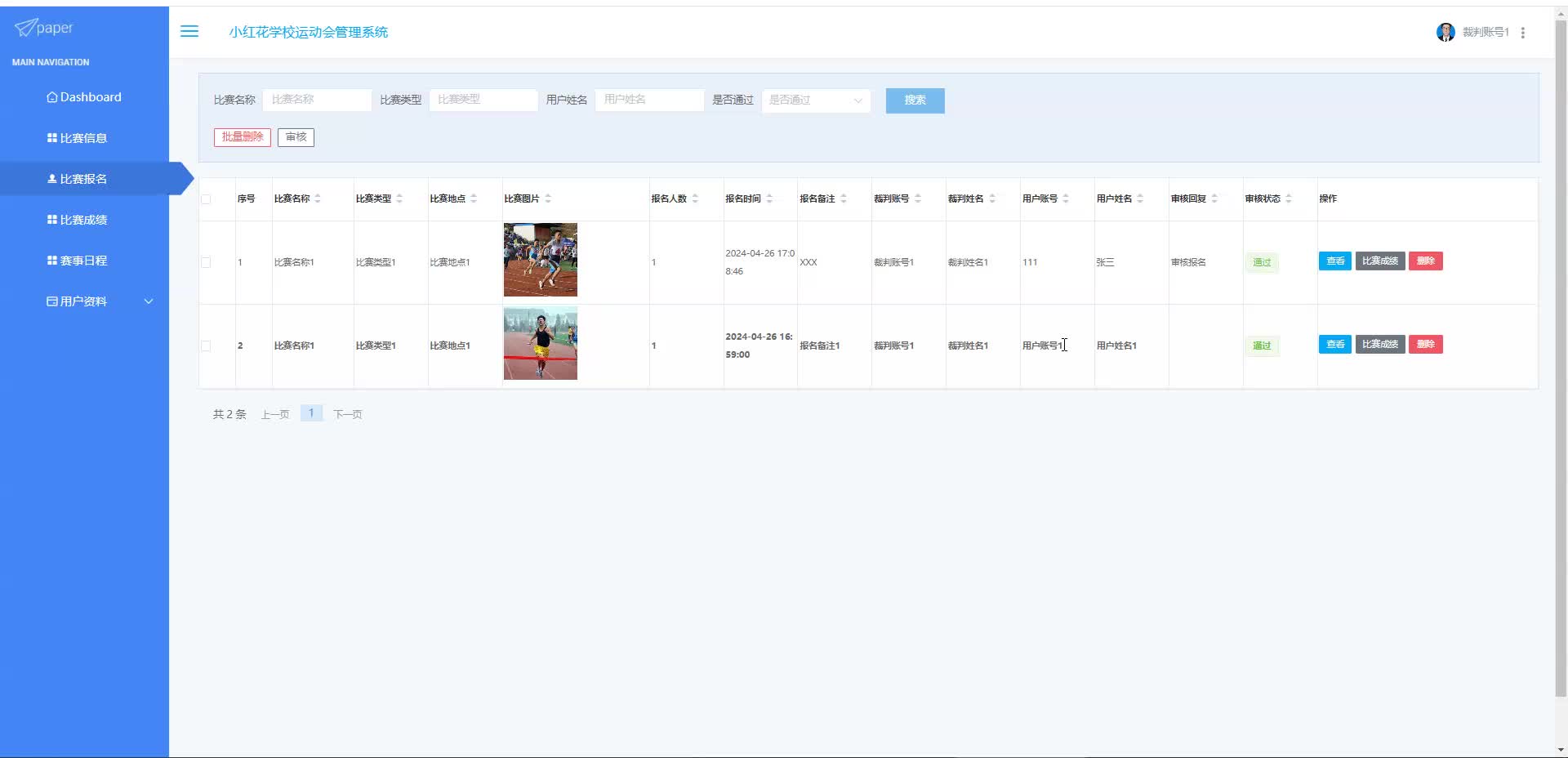Sort by 比赛类型 column arrows
The height and width of the screenshot is (758, 1568).
click(x=399, y=198)
